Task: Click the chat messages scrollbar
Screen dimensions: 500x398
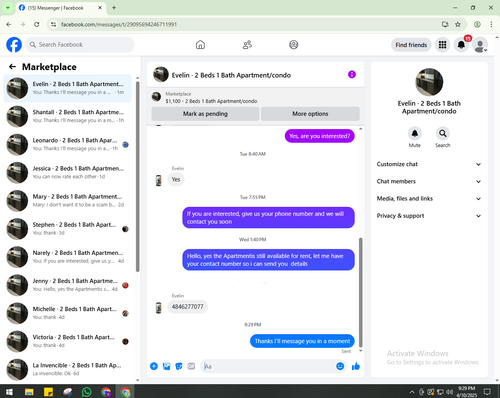Action: coord(360,292)
